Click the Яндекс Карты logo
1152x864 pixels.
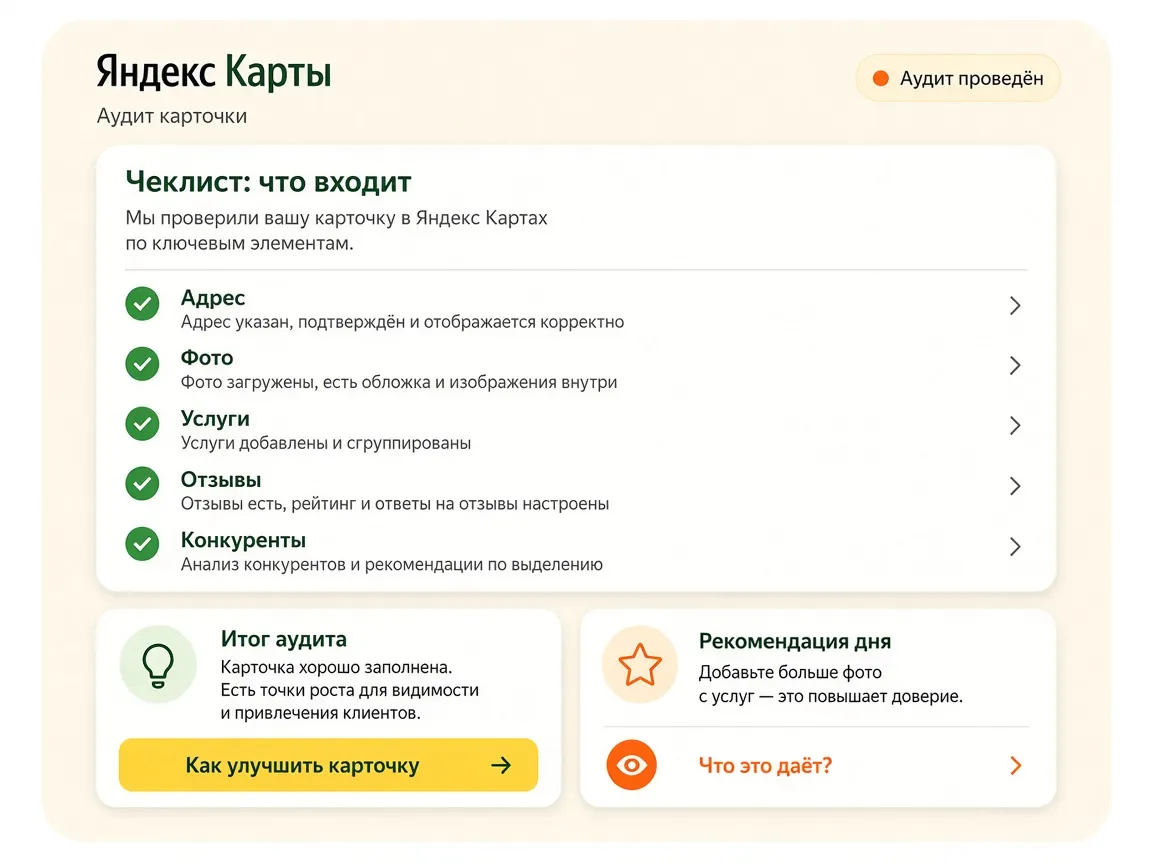pyautogui.click(x=214, y=71)
